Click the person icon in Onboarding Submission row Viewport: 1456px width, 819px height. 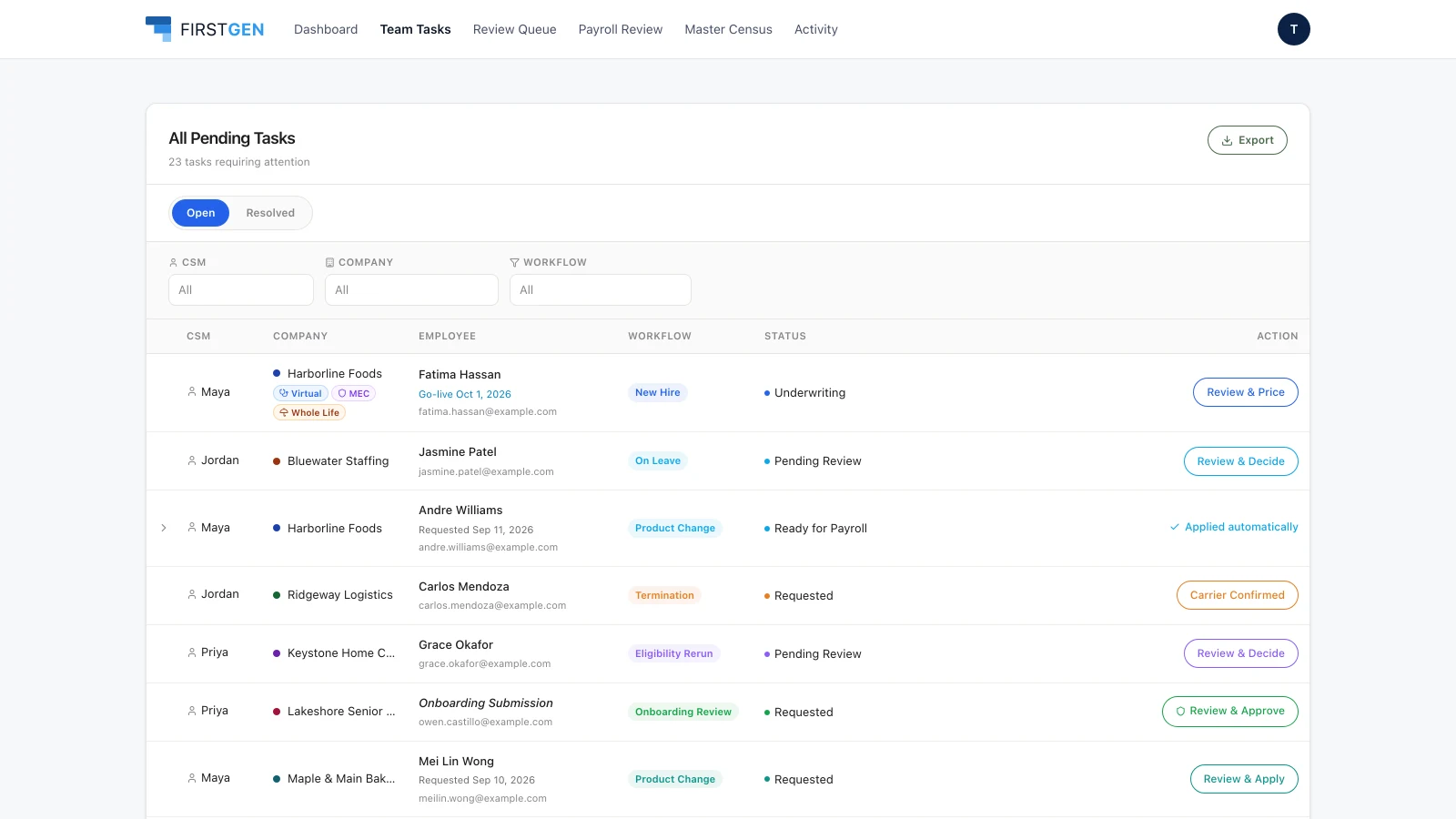[x=192, y=711]
